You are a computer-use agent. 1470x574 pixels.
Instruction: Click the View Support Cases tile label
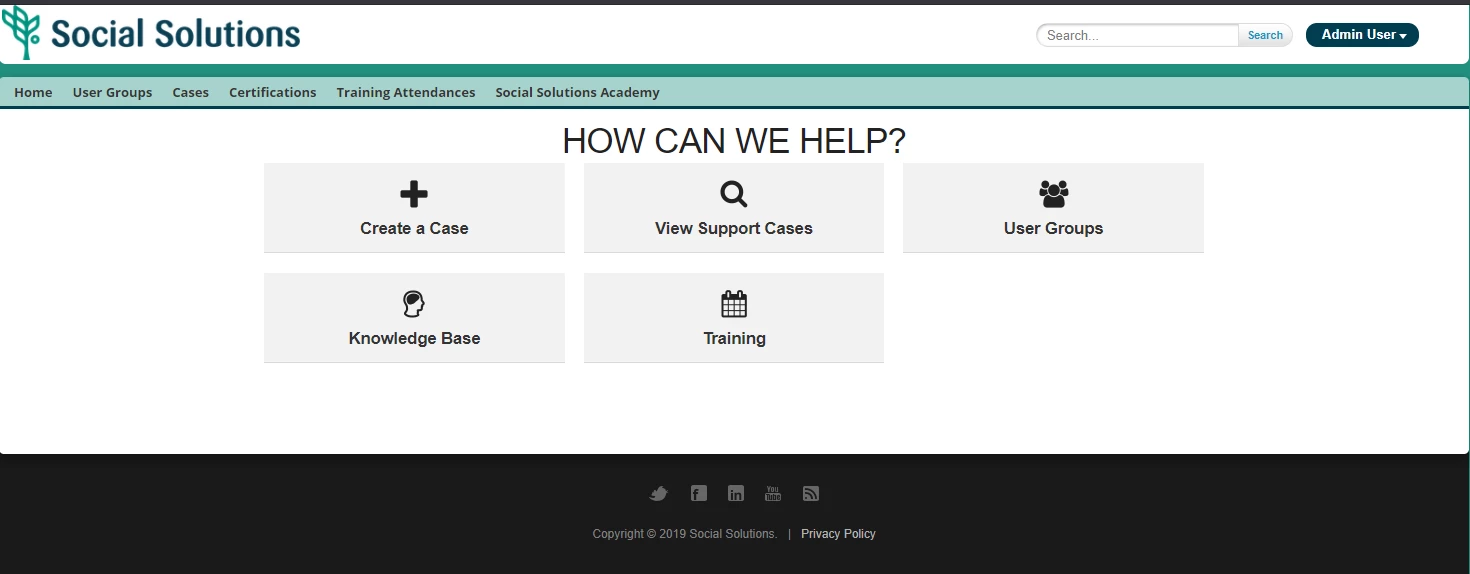[x=734, y=228]
